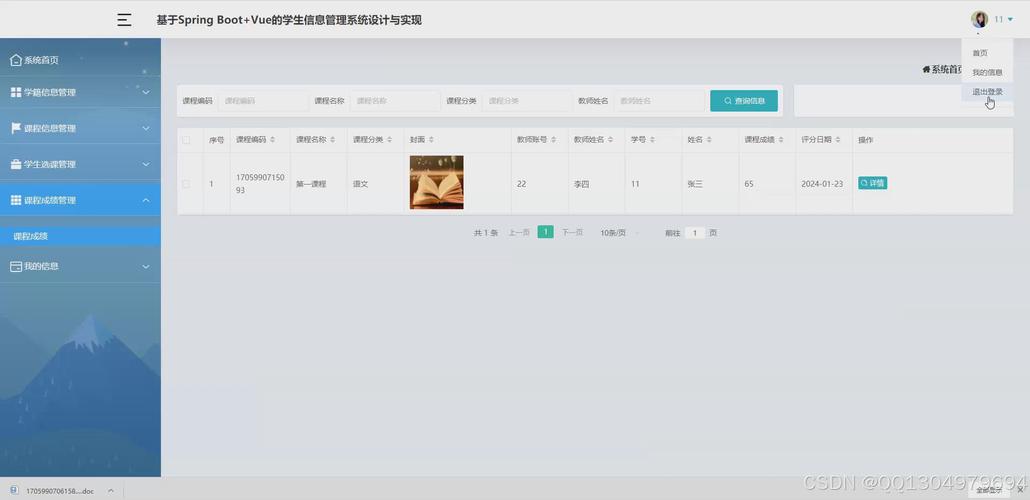
Task: Click the hamburger menu collapse icon
Action: pos(124,20)
